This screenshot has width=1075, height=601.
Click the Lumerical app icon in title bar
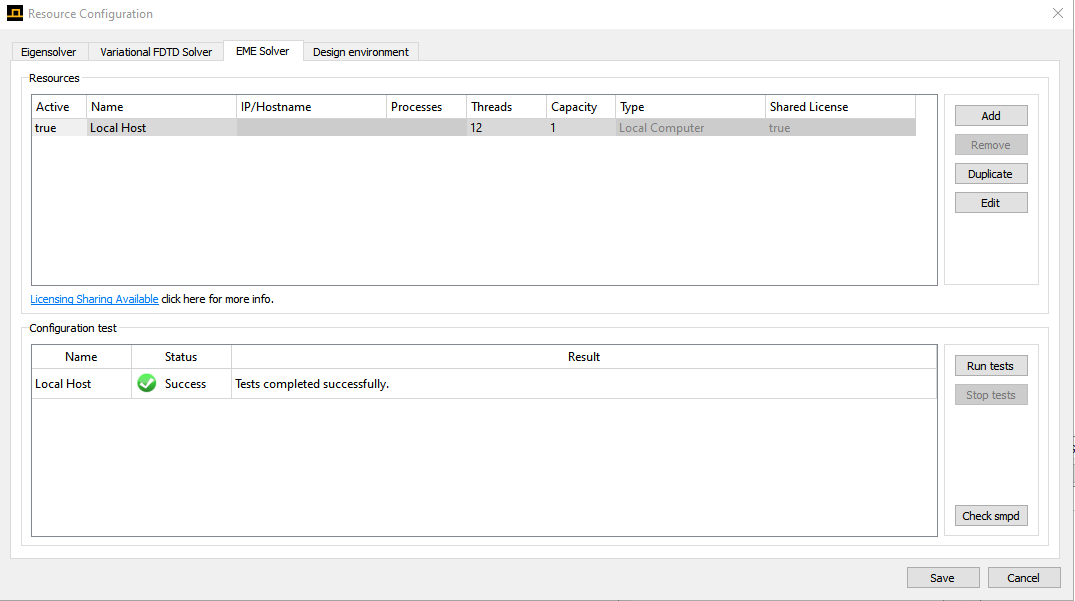point(14,14)
